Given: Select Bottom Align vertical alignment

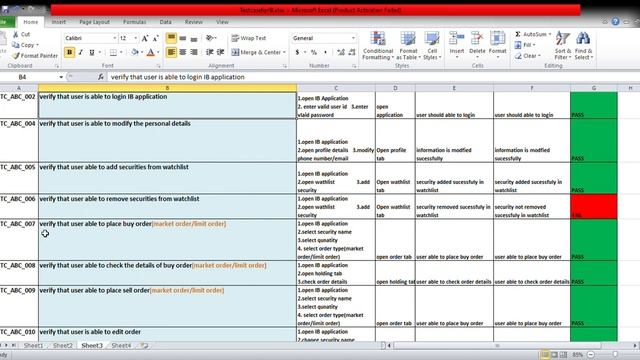Looking at the screenshot, I should (194, 38).
